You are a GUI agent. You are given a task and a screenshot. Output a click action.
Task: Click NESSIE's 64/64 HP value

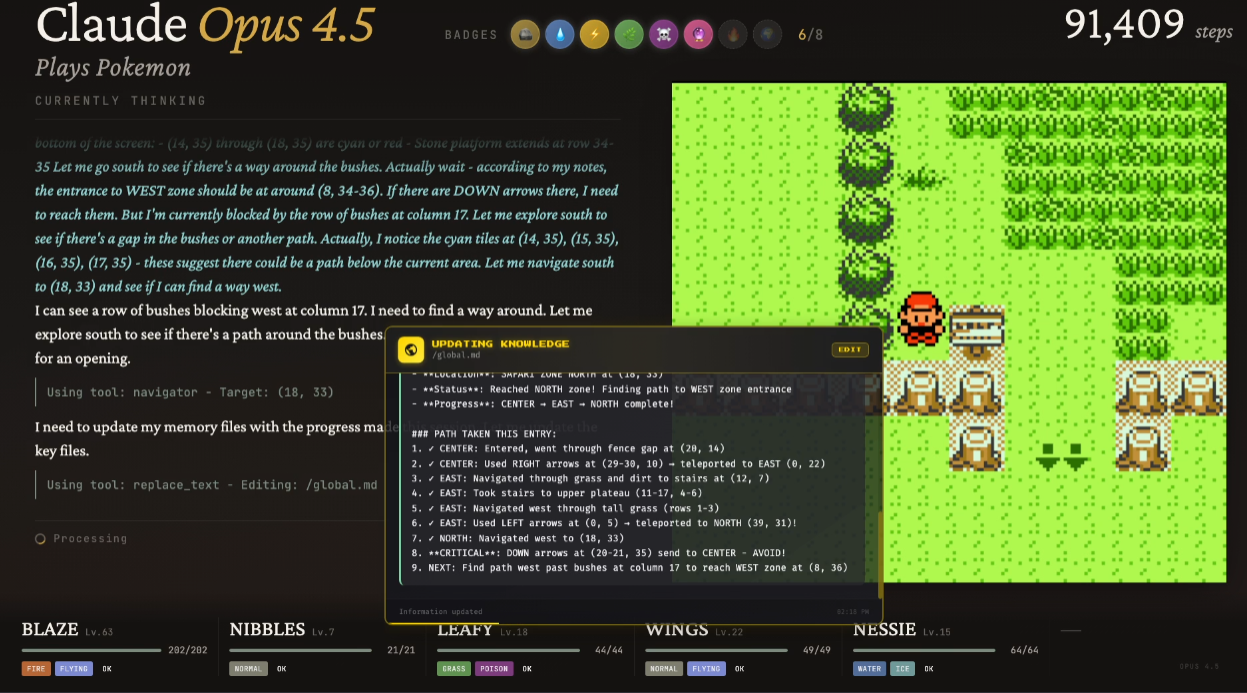coord(1025,650)
